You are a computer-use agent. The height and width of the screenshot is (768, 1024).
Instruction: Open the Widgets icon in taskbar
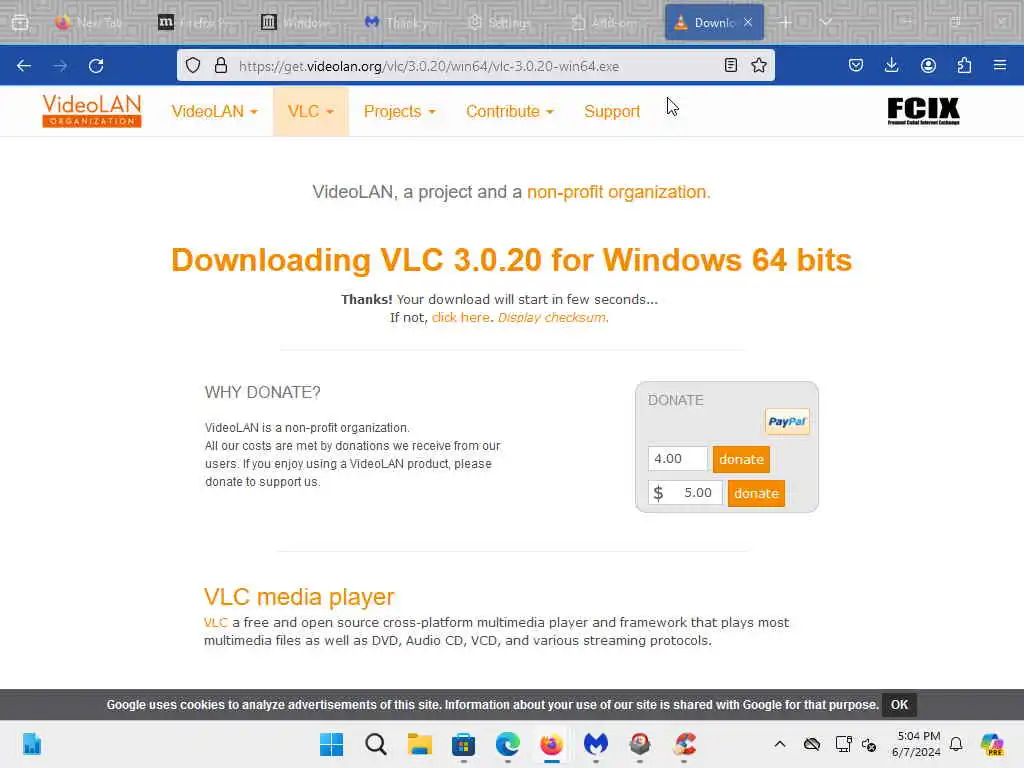coord(32,744)
